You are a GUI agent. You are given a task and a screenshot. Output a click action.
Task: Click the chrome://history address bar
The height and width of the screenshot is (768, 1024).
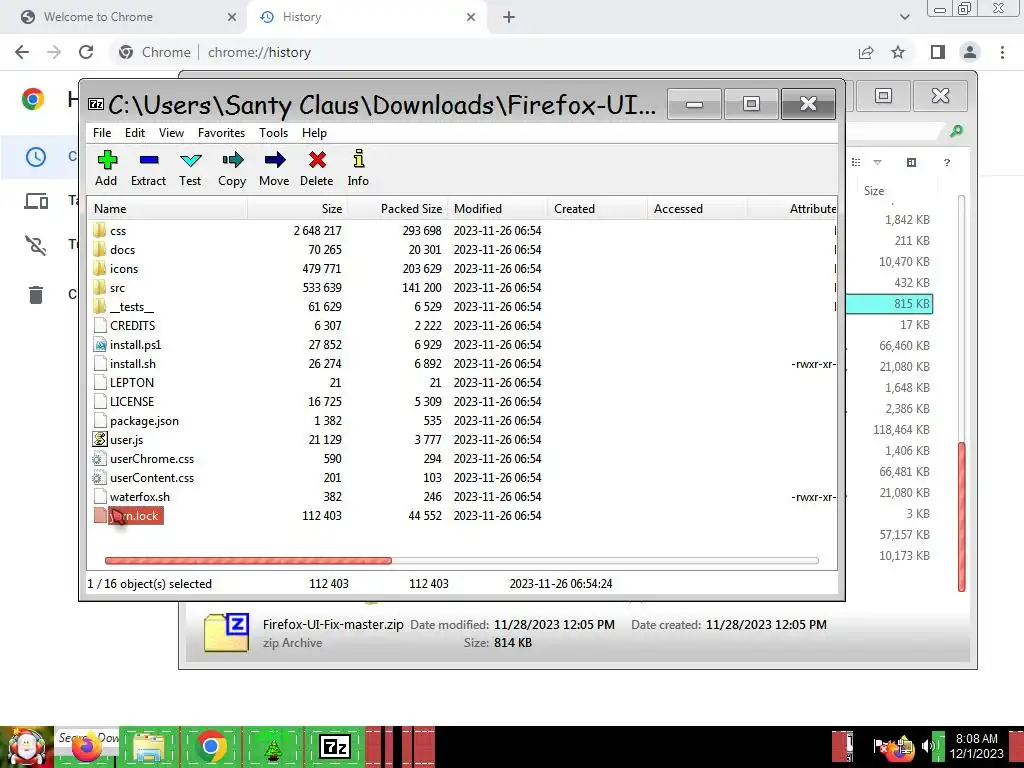click(483, 52)
